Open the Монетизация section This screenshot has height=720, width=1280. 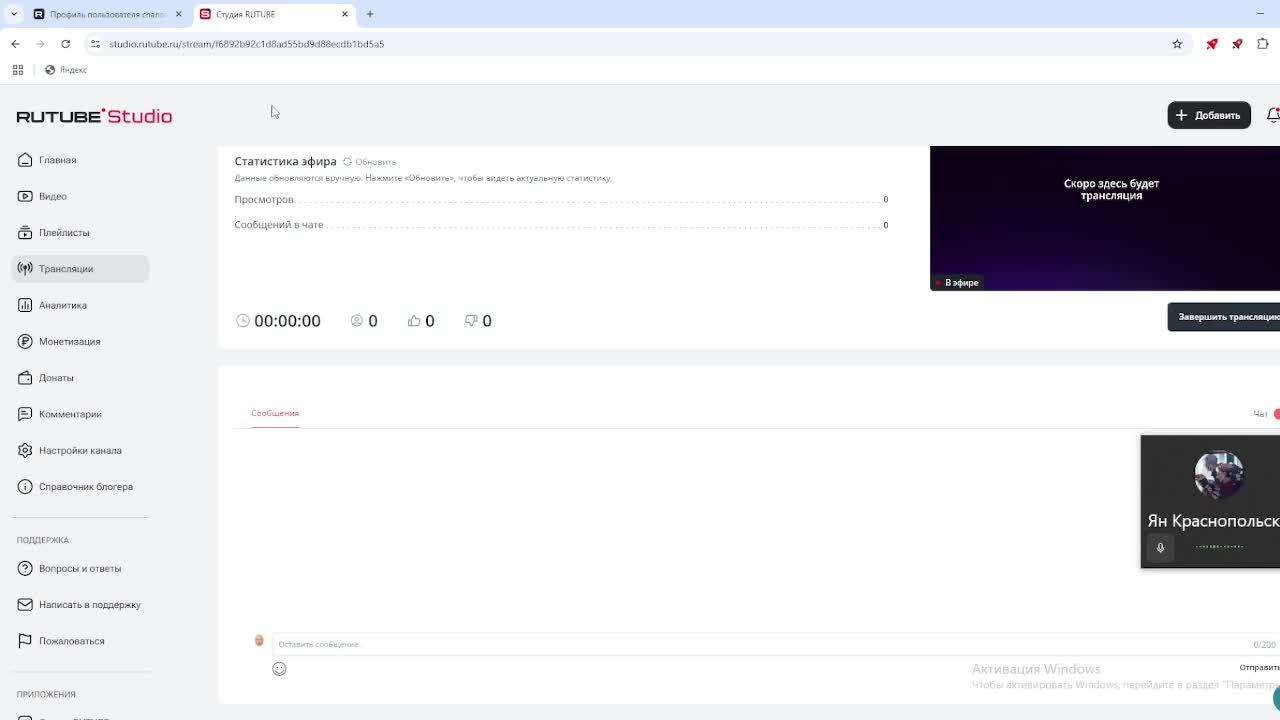click(69, 341)
